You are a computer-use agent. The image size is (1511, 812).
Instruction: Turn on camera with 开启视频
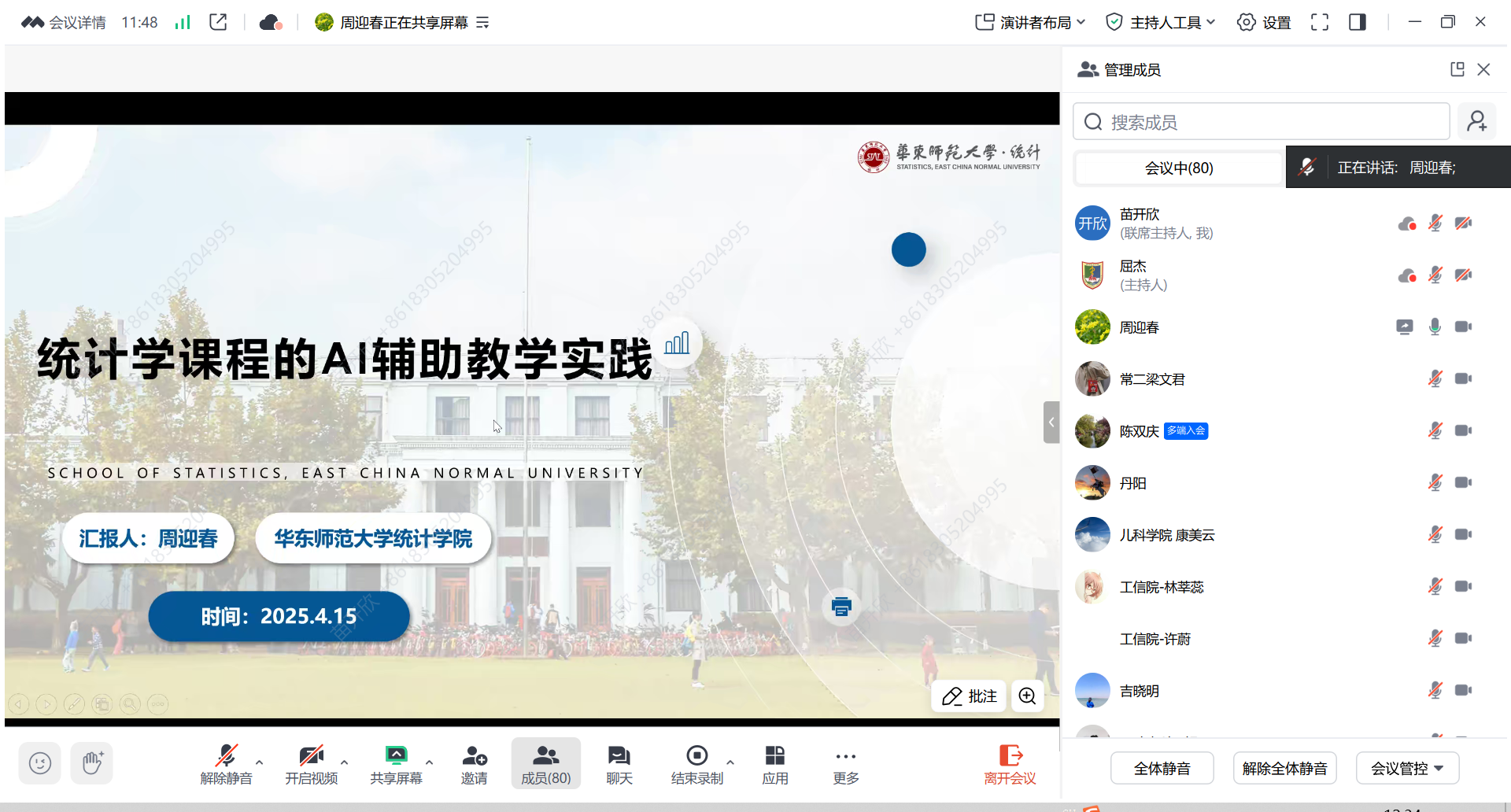tap(312, 765)
